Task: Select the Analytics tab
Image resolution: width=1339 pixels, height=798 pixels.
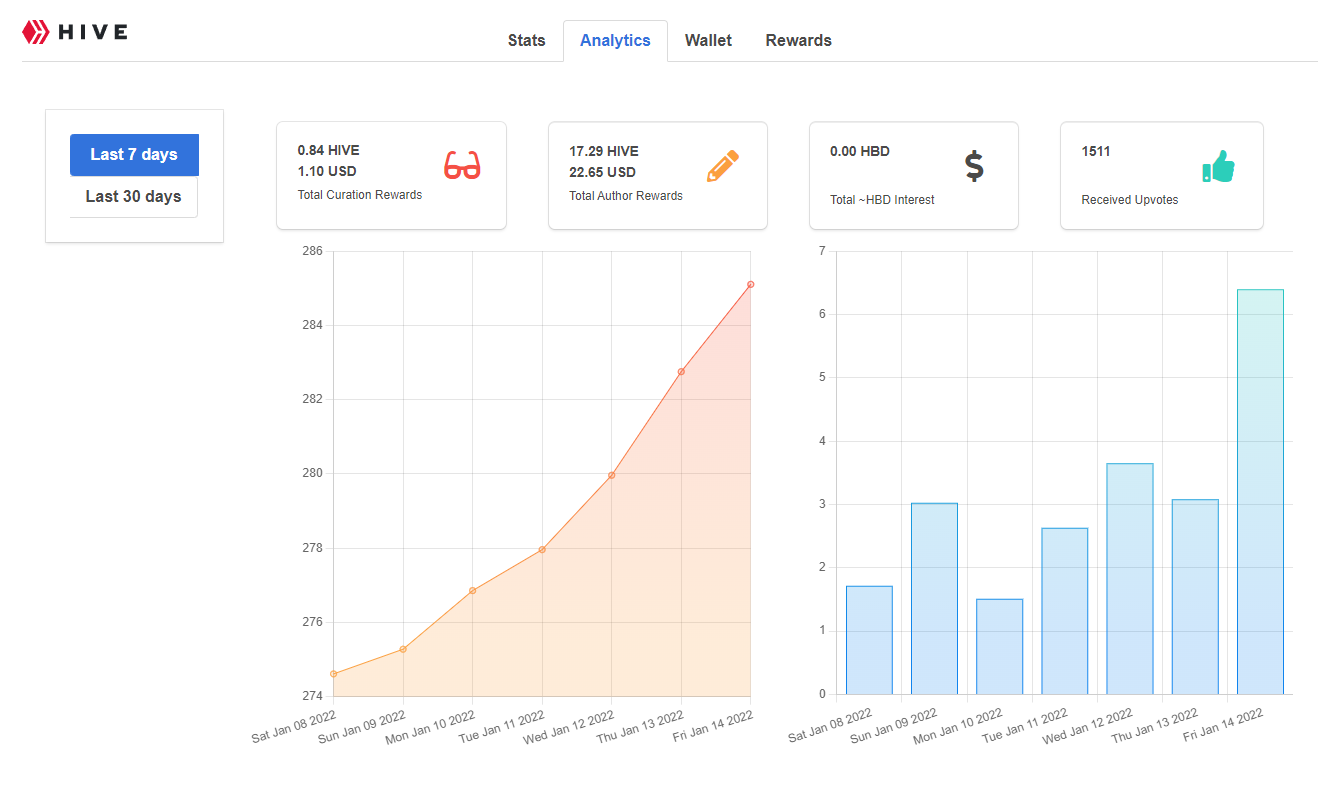Action: pyautogui.click(x=615, y=41)
